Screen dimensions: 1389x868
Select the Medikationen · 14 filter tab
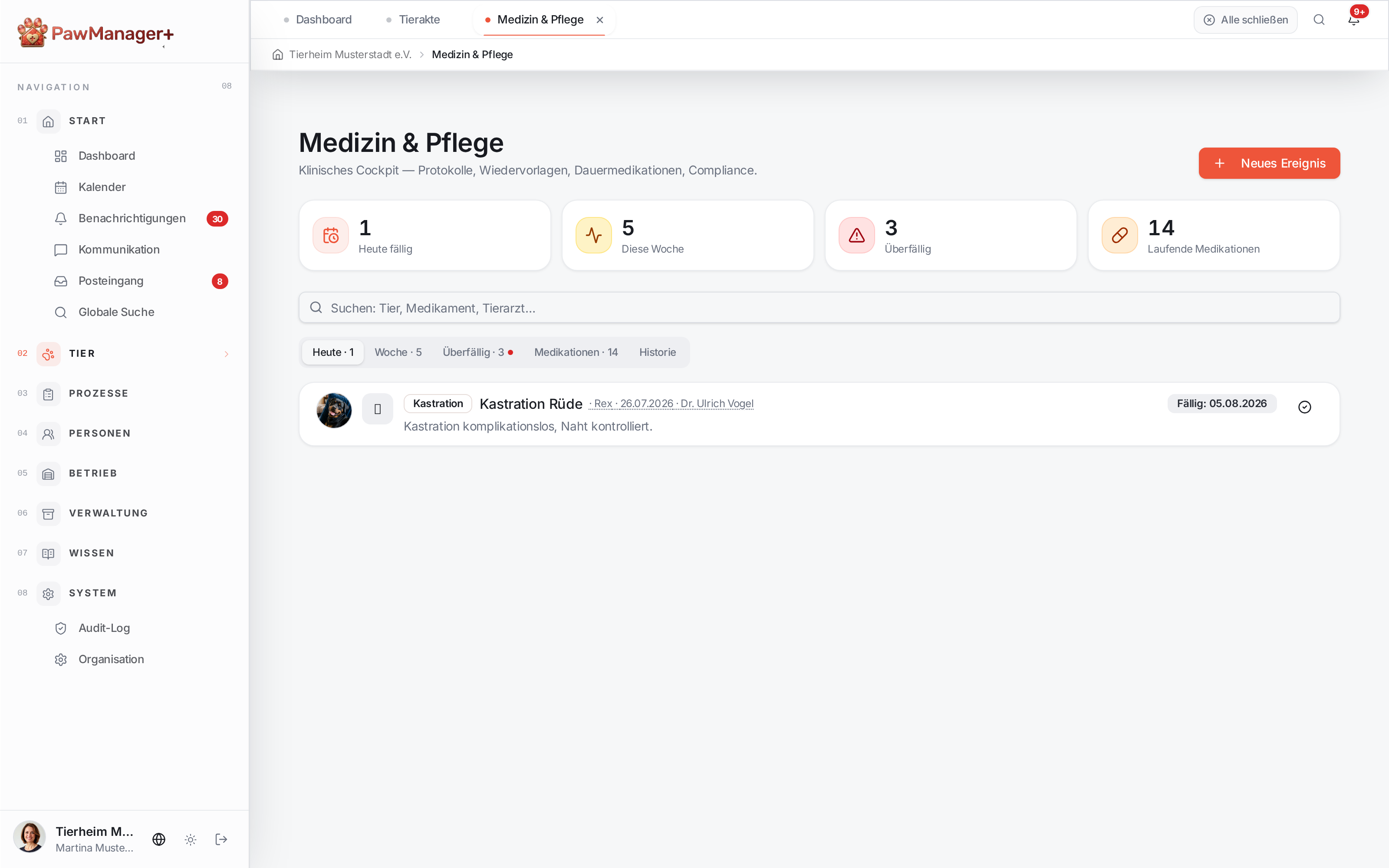[x=576, y=352]
